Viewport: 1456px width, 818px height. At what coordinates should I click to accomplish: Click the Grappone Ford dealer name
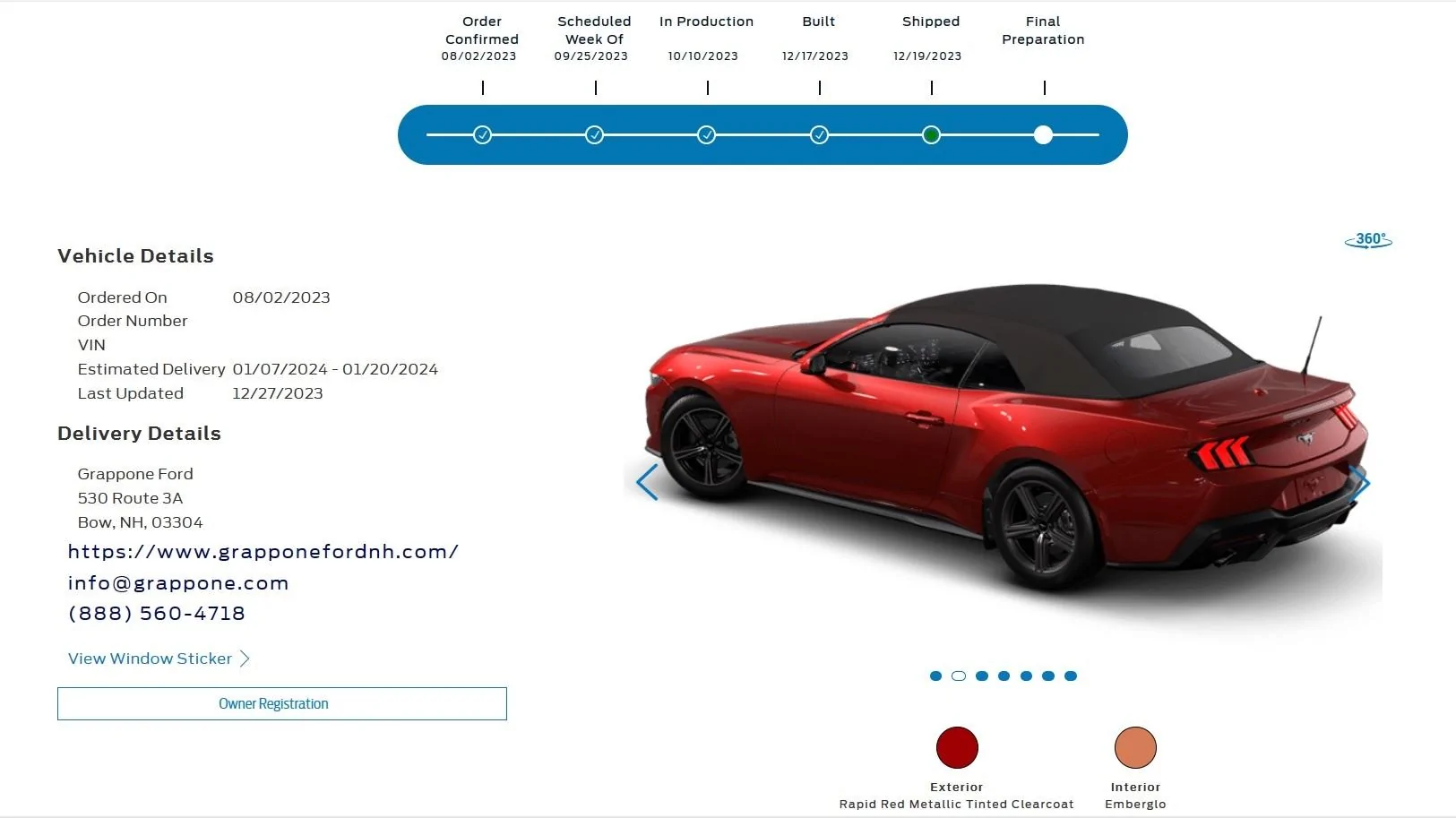pyautogui.click(x=135, y=474)
